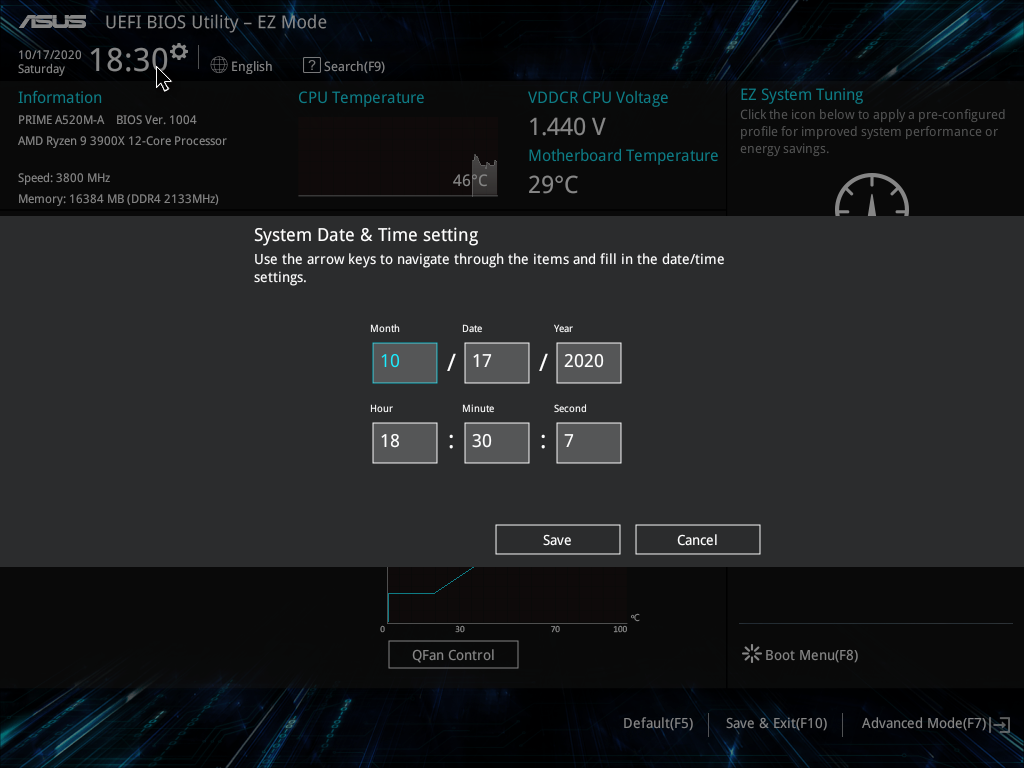Viewport: 1024px width, 768px height.
Task: Click the VDDCR CPU Voltage heading
Action: pyautogui.click(x=598, y=97)
